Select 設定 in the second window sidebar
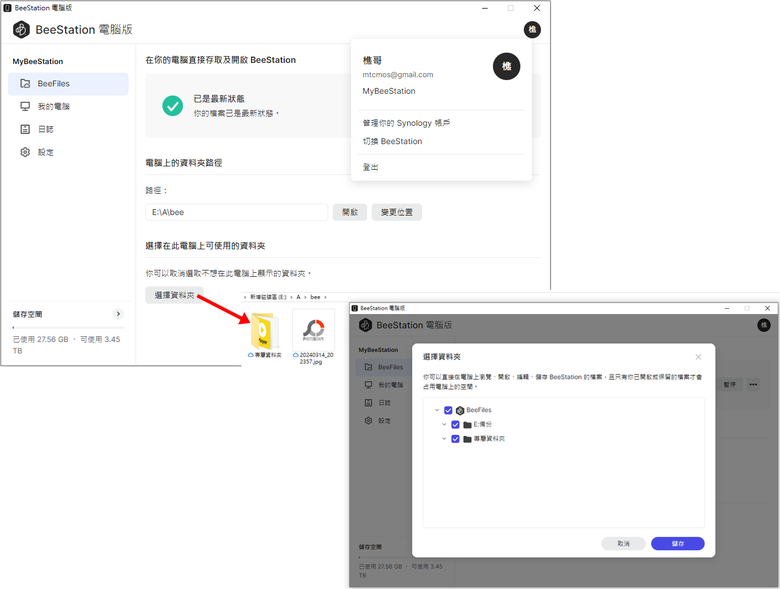This screenshot has width=780, height=589. (x=384, y=421)
